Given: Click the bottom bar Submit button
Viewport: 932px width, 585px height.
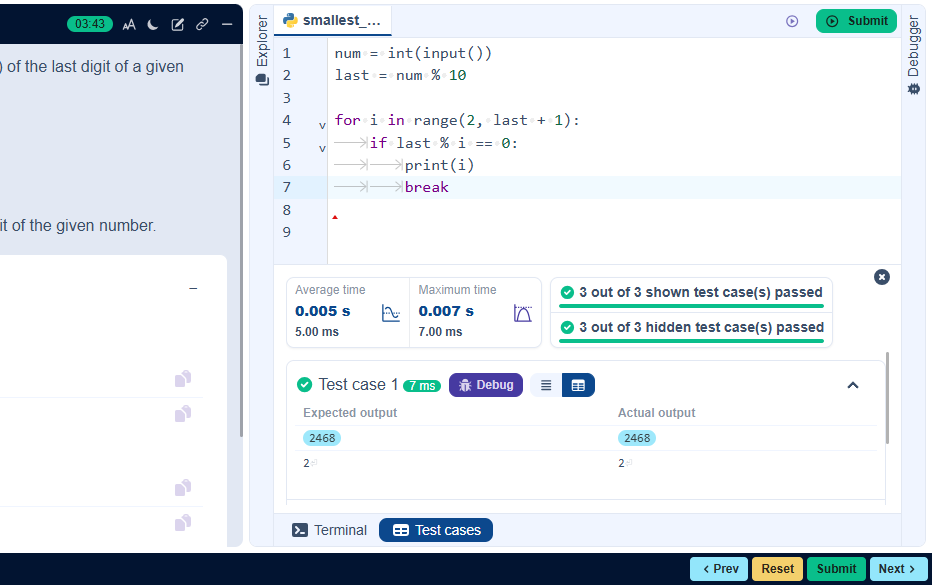Looking at the screenshot, I should click(x=836, y=569).
